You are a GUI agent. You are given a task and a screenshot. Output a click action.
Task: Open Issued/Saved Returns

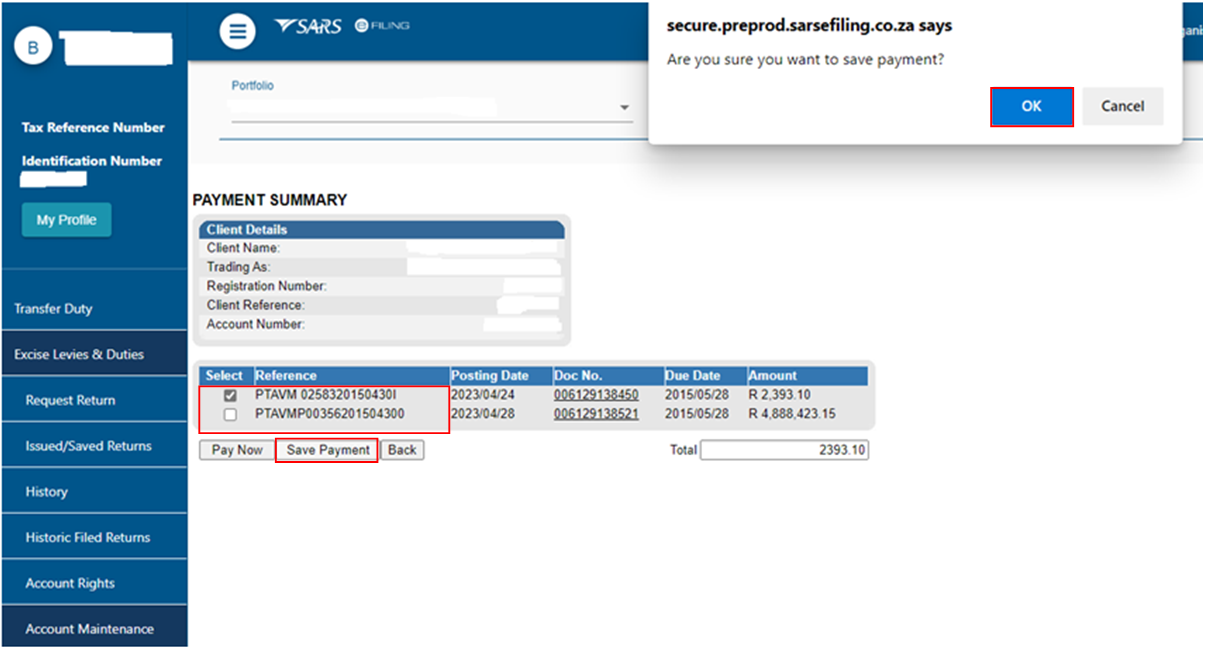click(89, 446)
